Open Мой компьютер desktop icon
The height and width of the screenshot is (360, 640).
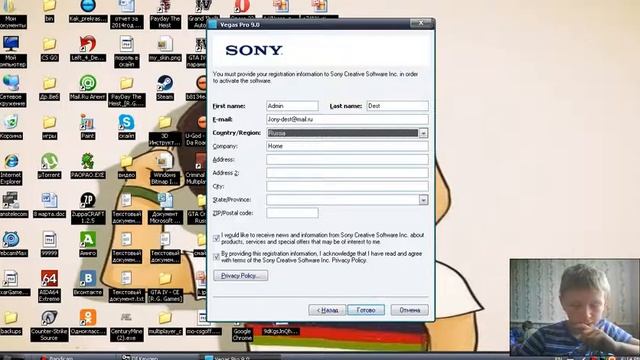[x=11, y=44]
